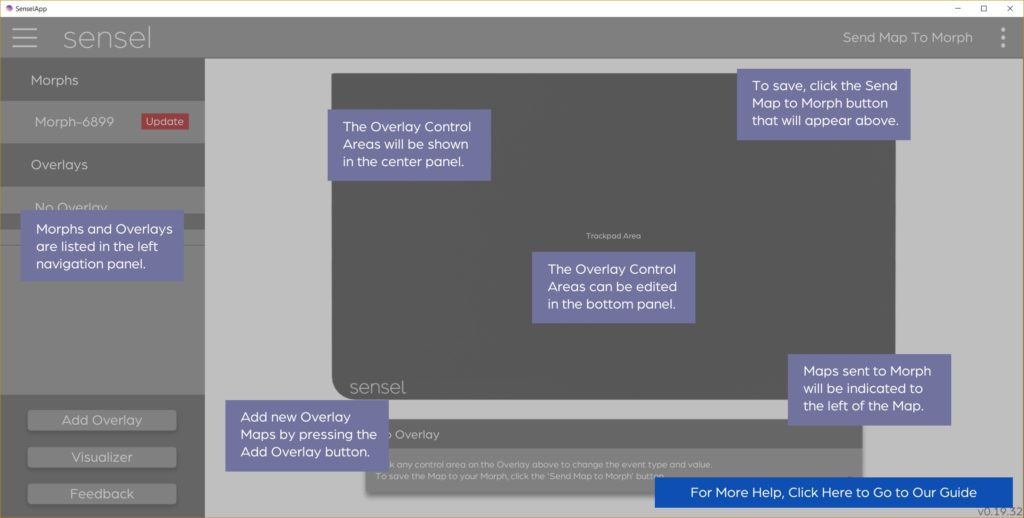Click the red Update badge
This screenshot has height=518, width=1024.
165,122
